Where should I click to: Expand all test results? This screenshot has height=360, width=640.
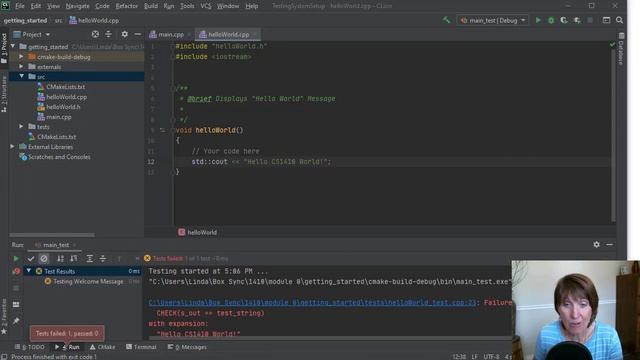click(x=90, y=258)
